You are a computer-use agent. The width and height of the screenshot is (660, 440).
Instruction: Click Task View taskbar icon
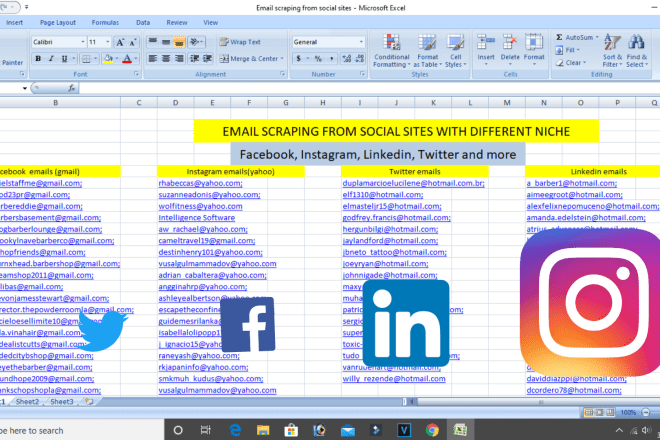click(x=205, y=430)
